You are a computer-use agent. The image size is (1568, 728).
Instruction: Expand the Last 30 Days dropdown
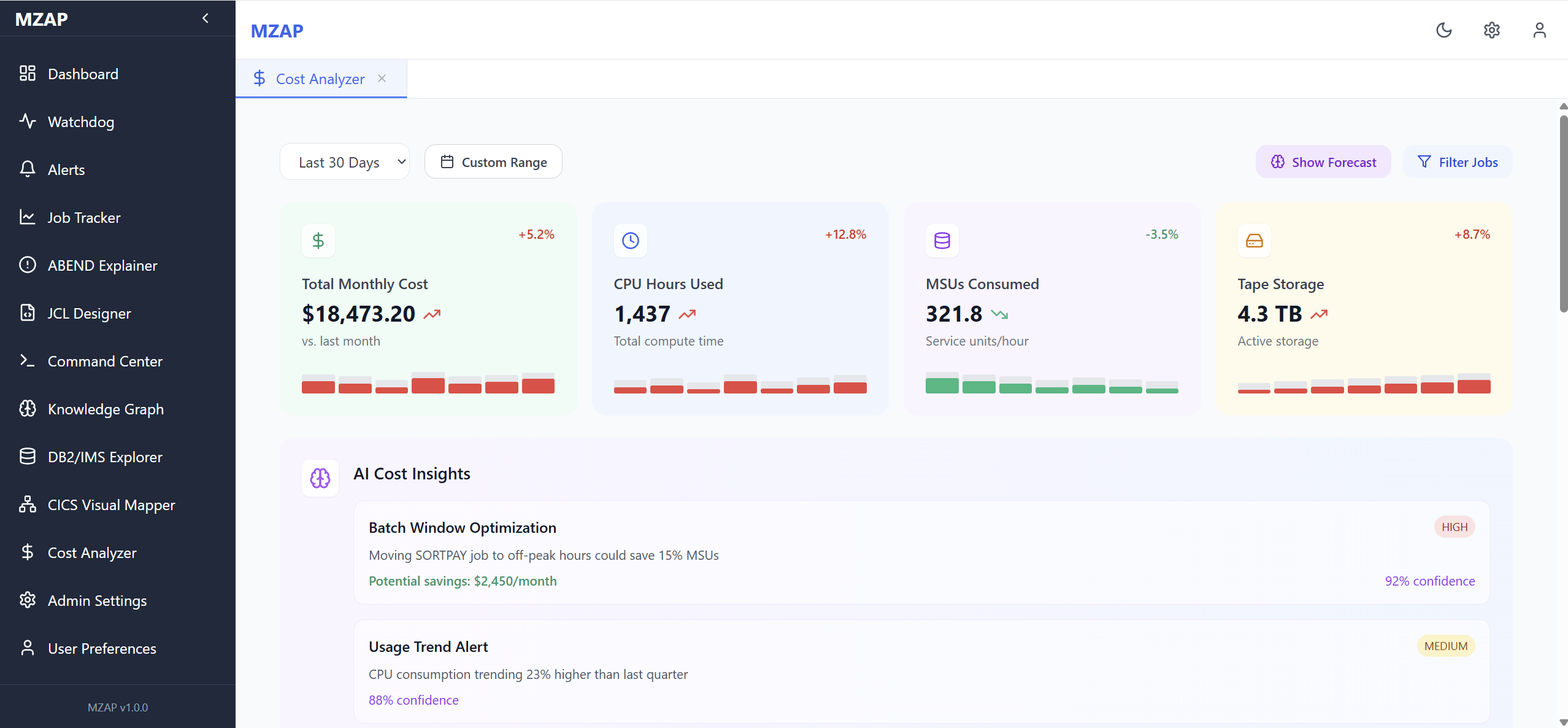pos(345,162)
